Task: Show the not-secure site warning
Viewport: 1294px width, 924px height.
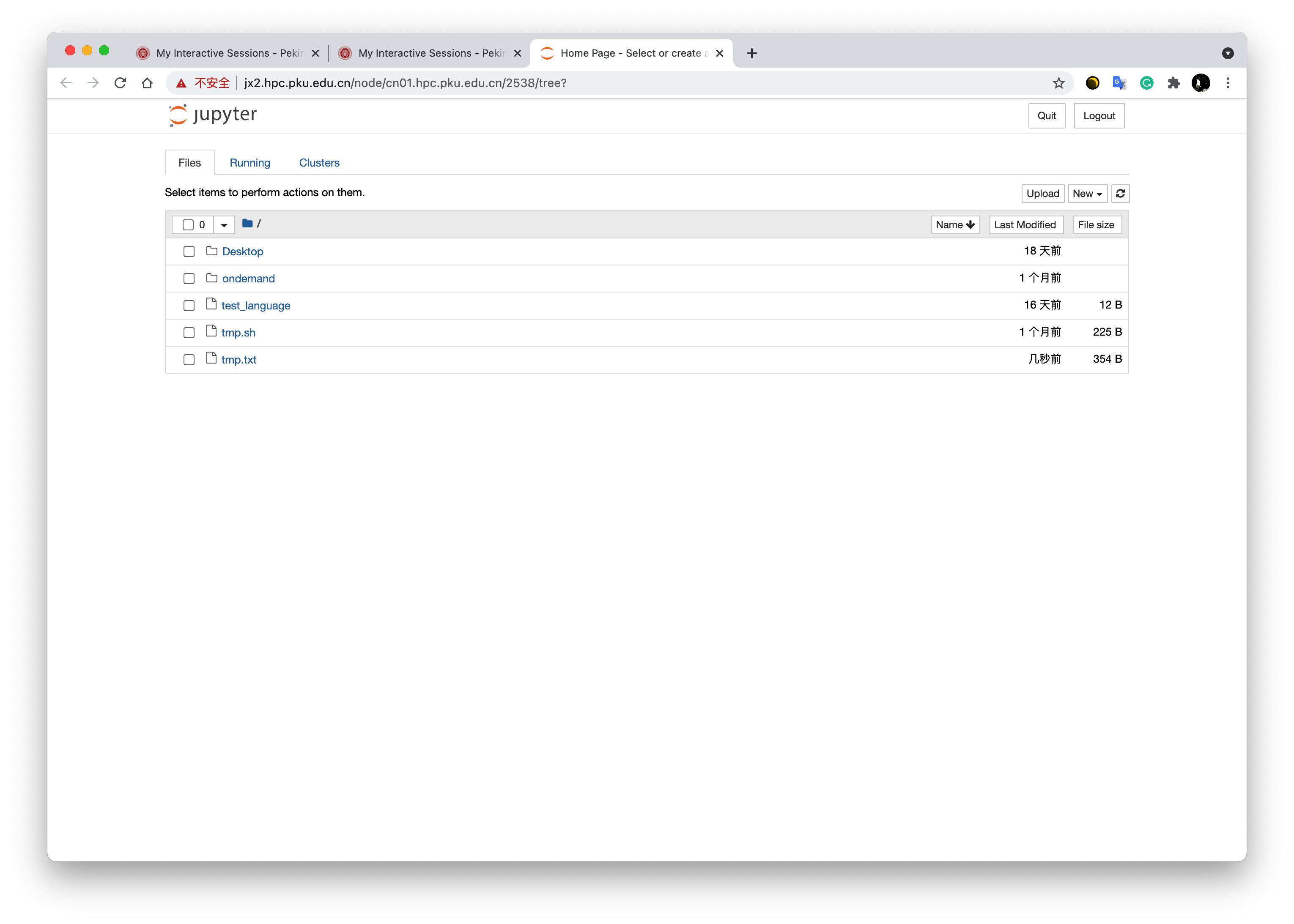Action: (x=203, y=83)
